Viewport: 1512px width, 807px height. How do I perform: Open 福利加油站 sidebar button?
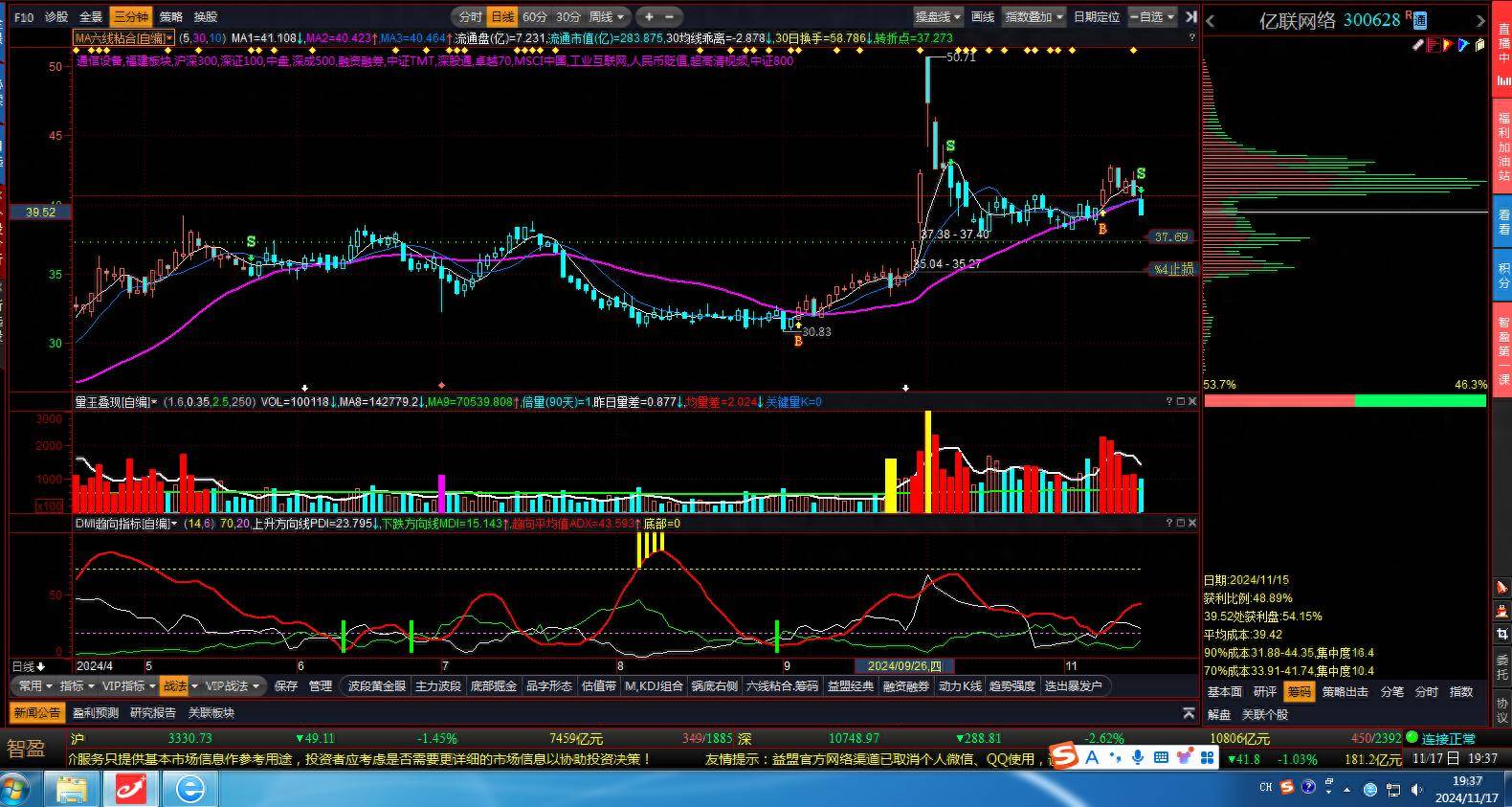(x=1503, y=146)
